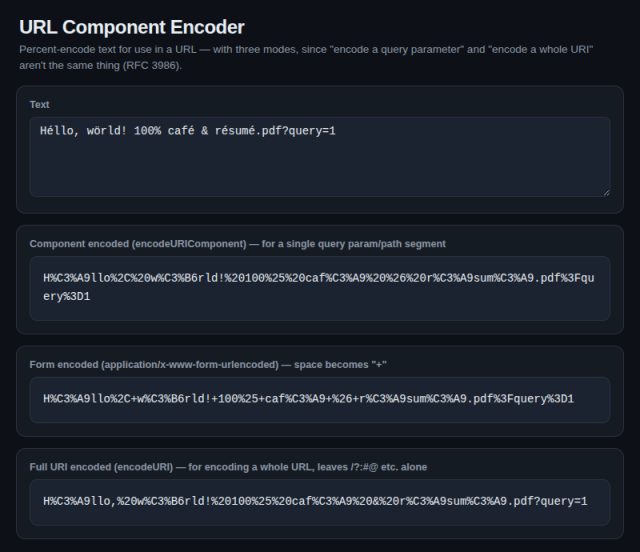Screen dimensions: 640x552
Task: Click the Full URI encoded output string
Action: click(315, 501)
